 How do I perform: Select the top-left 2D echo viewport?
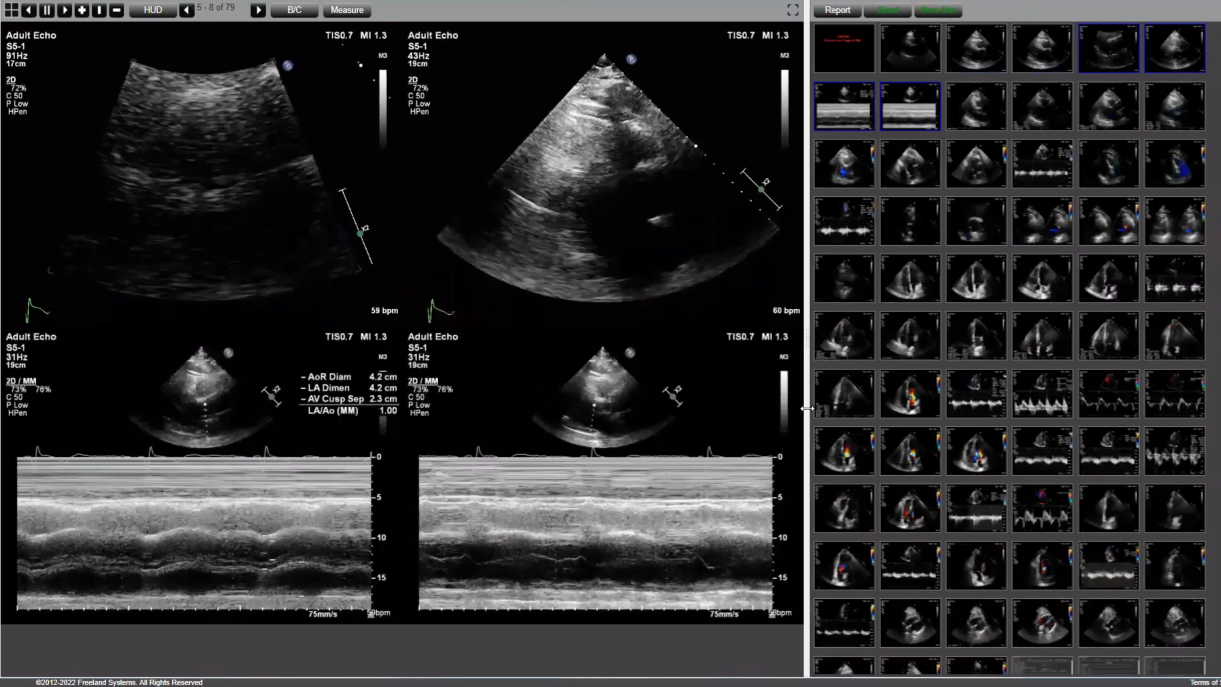point(200,170)
